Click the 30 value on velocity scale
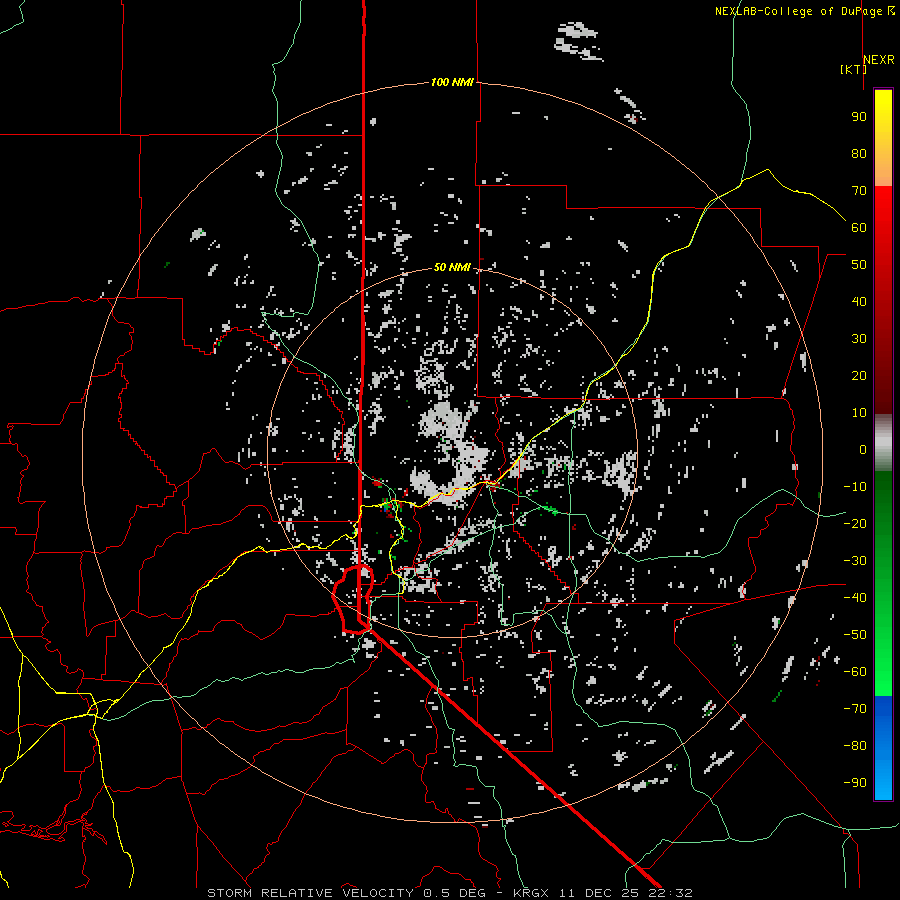The image size is (900, 900). tap(859, 339)
